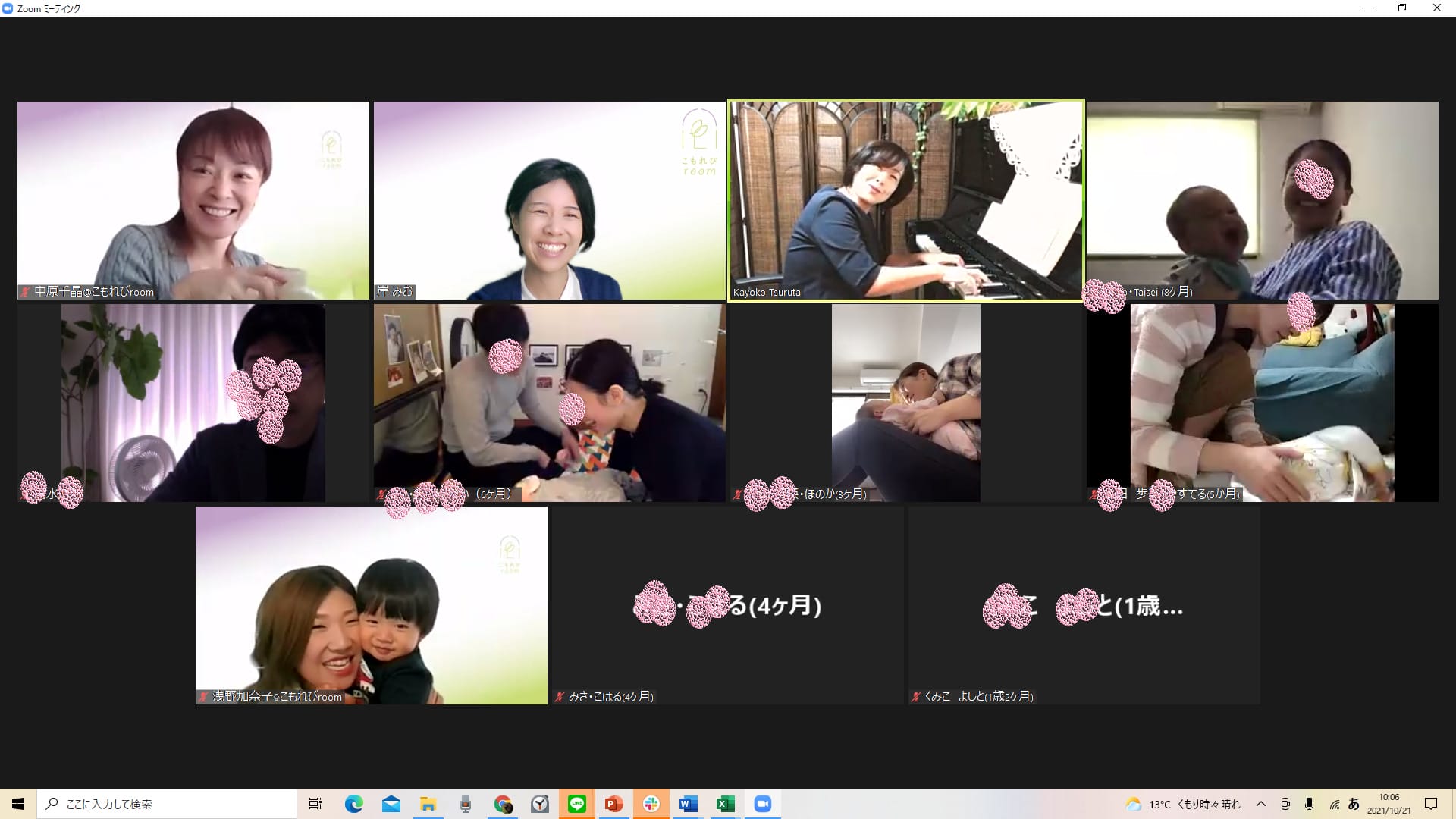Open File Explorer from taskbar
Image resolution: width=1456 pixels, height=819 pixels.
pos(428,804)
